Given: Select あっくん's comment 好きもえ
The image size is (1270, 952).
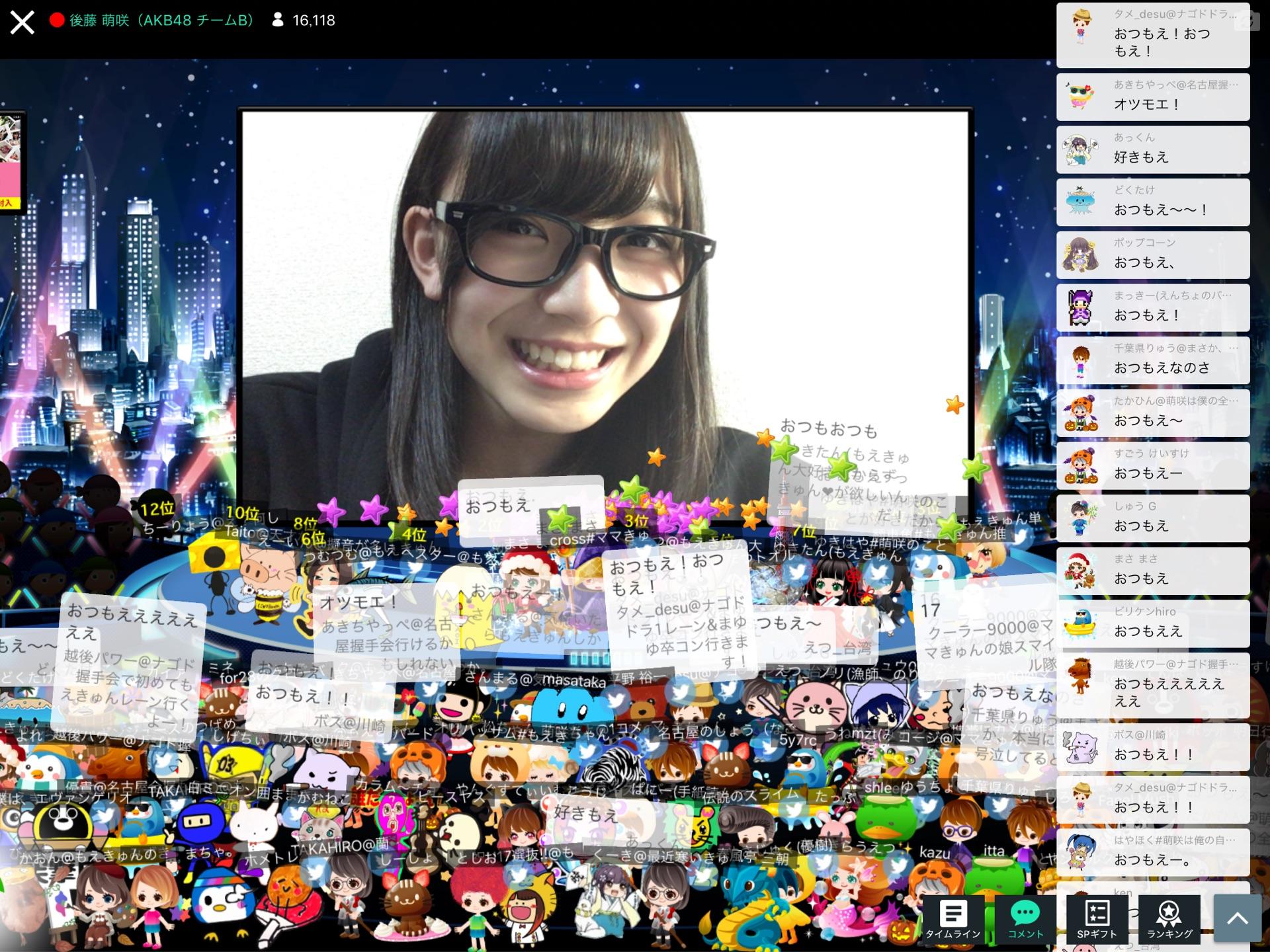Looking at the screenshot, I should 1153,149.
